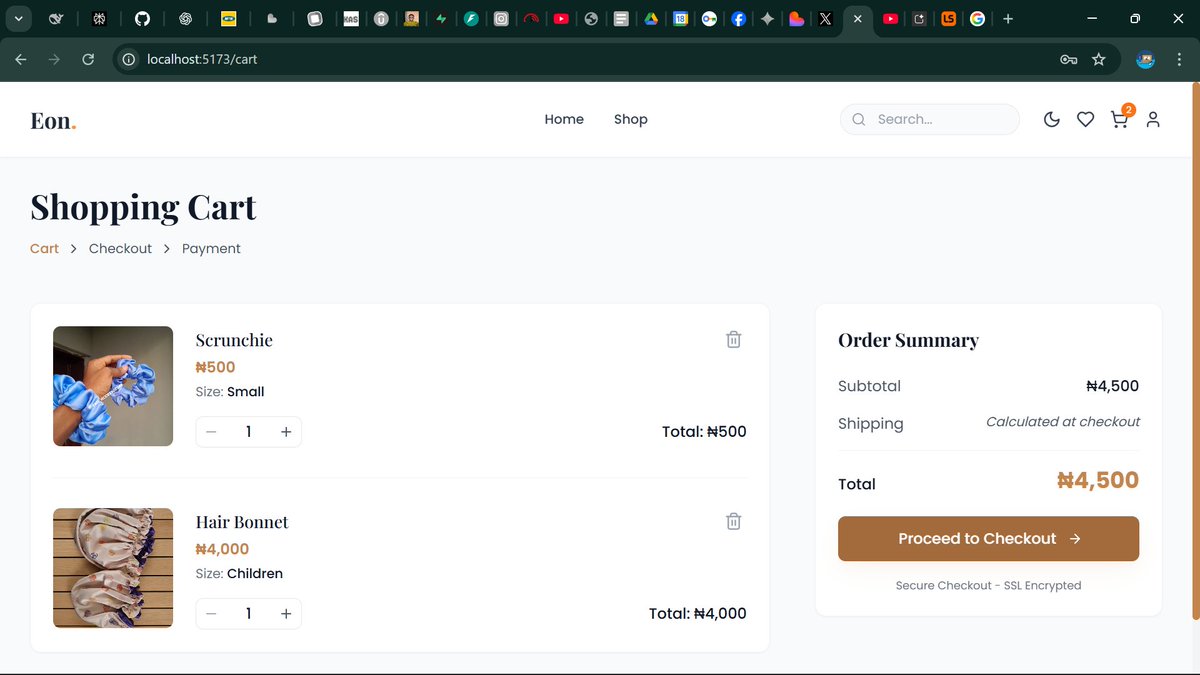The height and width of the screenshot is (675, 1200).
Task: Switch to the KAS tab
Action: click(351, 18)
